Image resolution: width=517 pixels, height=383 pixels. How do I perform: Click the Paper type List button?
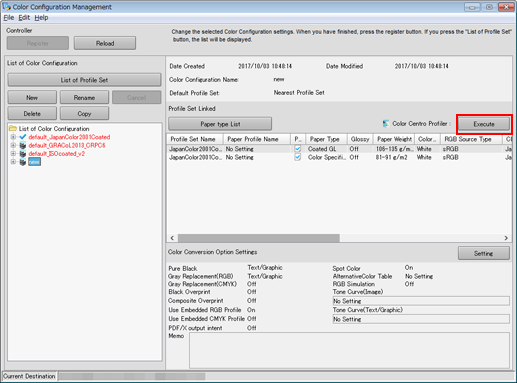[x=220, y=124]
